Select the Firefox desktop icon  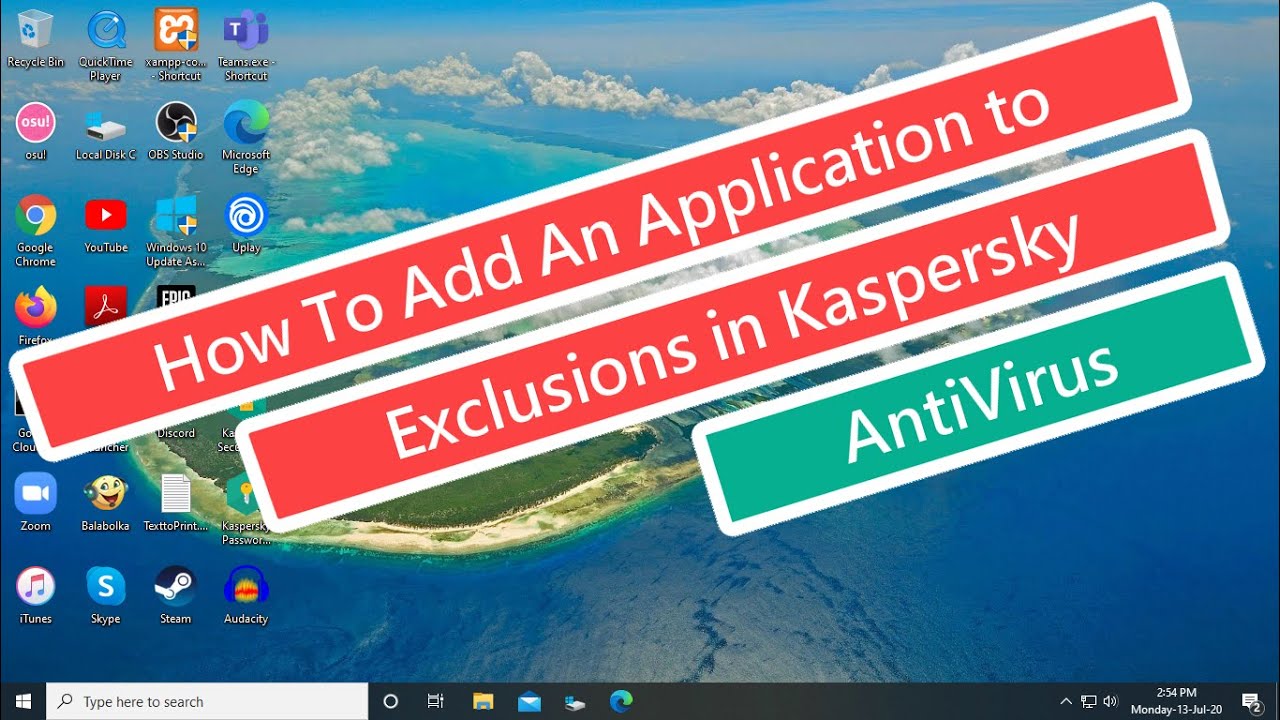(35, 315)
